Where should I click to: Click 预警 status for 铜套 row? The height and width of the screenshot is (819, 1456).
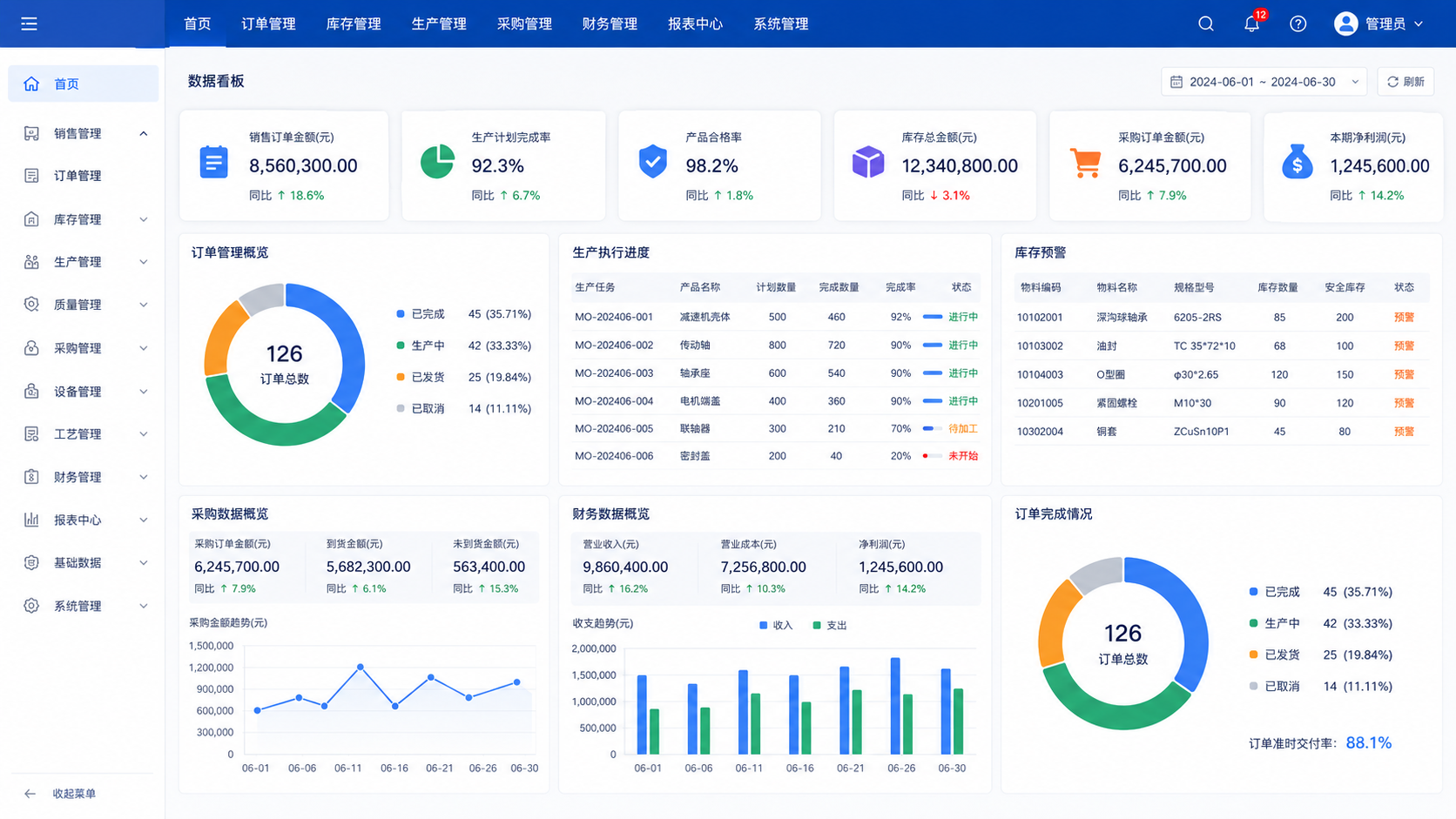tap(1404, 432)
